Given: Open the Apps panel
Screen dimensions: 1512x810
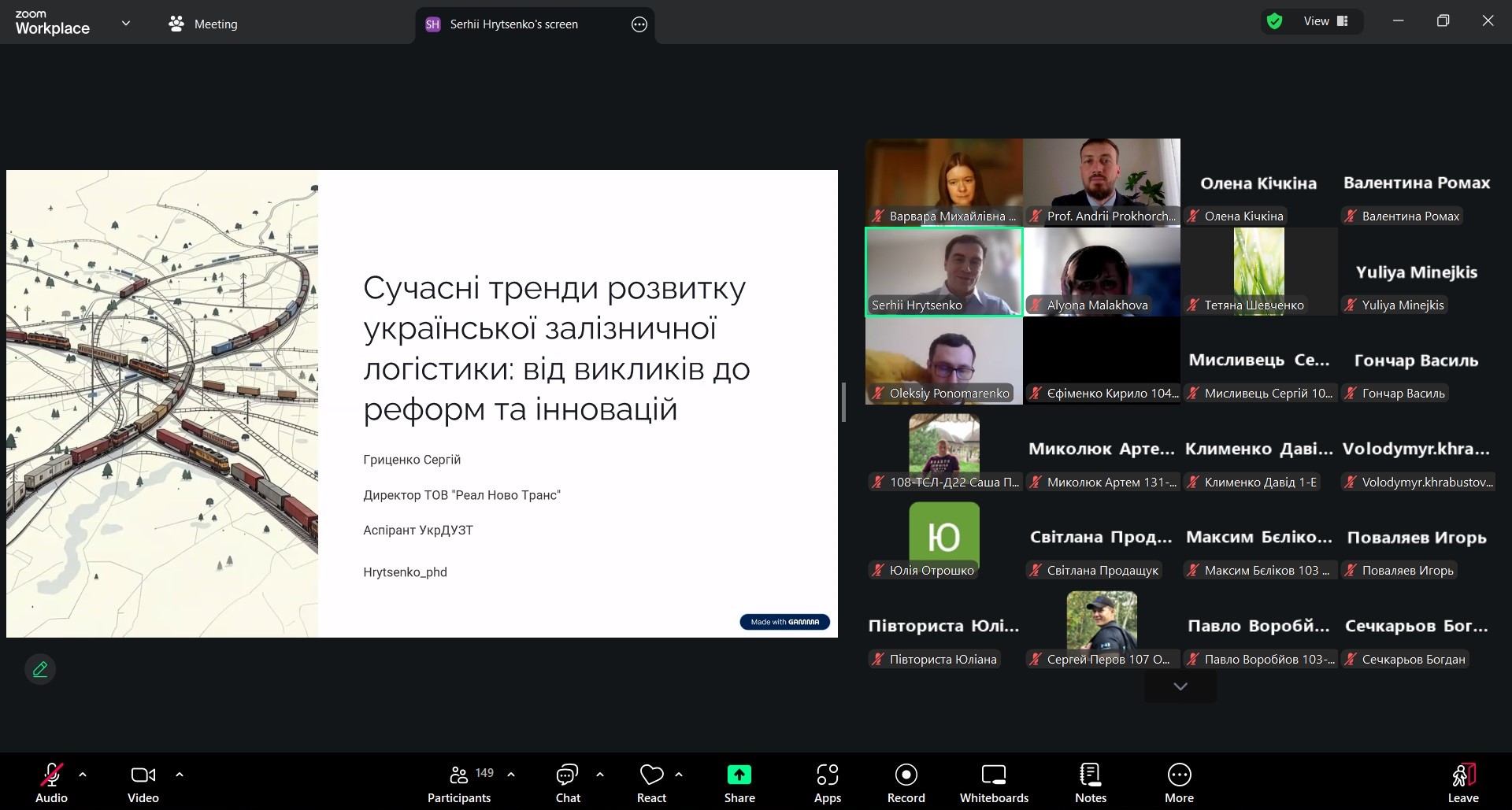Looking at the screenshot, I should click(x=827, y=782).
